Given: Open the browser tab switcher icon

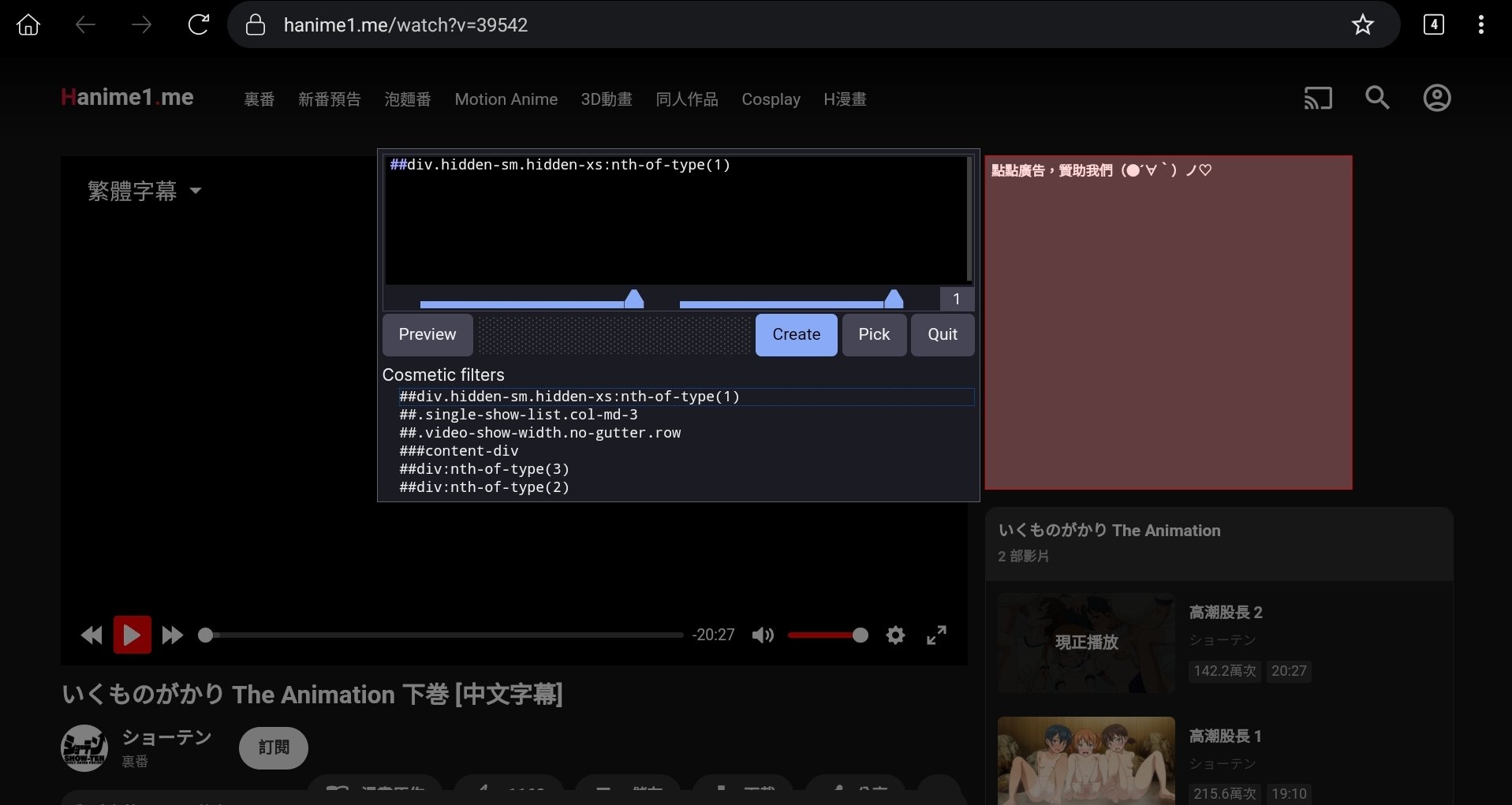Looking at the screenshot, I should pyautogui.click(x=1433, y=24).
